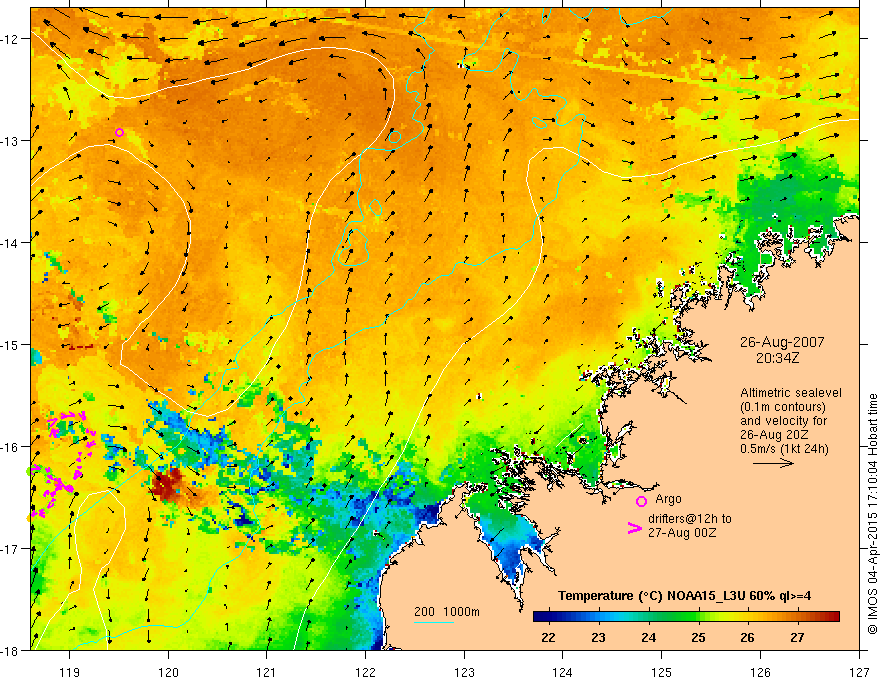Click the 'drifters@12h to' legend text

click(x=690, y=519)
